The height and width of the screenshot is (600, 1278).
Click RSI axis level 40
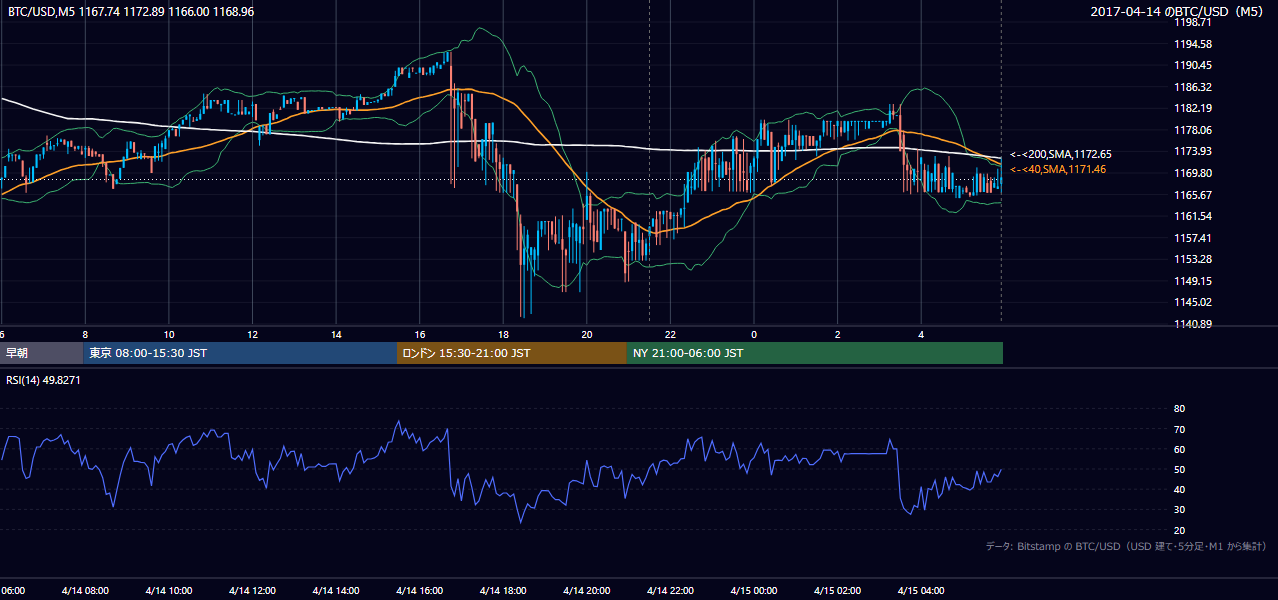click(x=1179, y=489)
